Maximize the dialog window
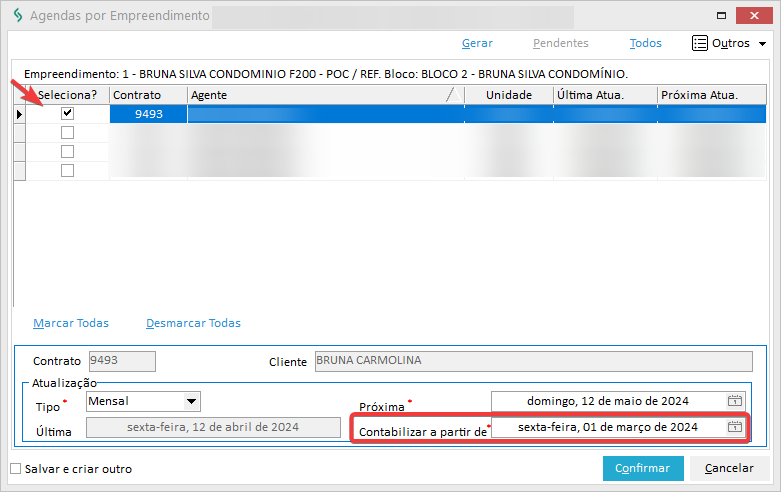781x492 pixels. [x=720, y=15]
